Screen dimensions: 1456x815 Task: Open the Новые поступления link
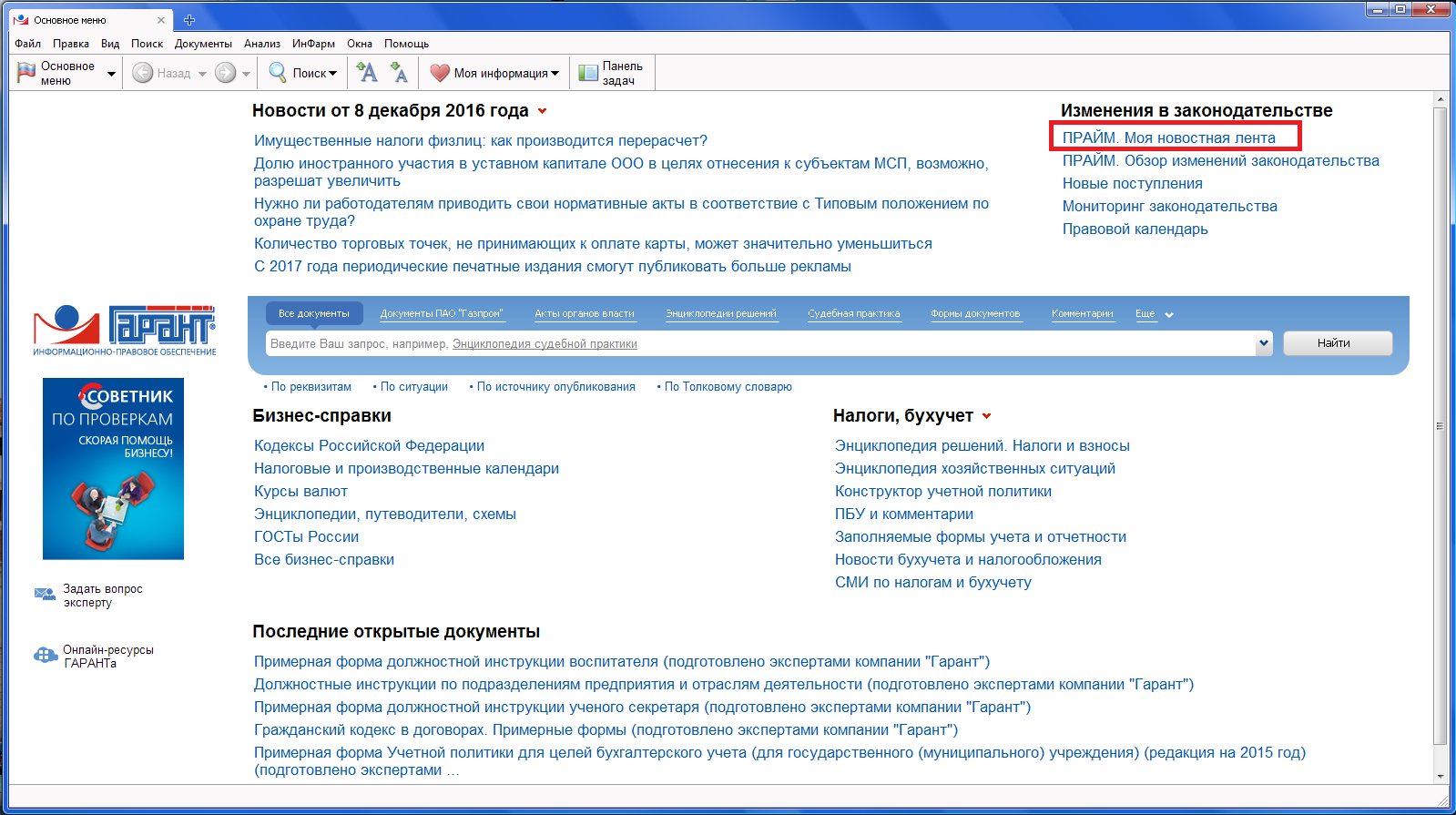tap(1133, 184)
